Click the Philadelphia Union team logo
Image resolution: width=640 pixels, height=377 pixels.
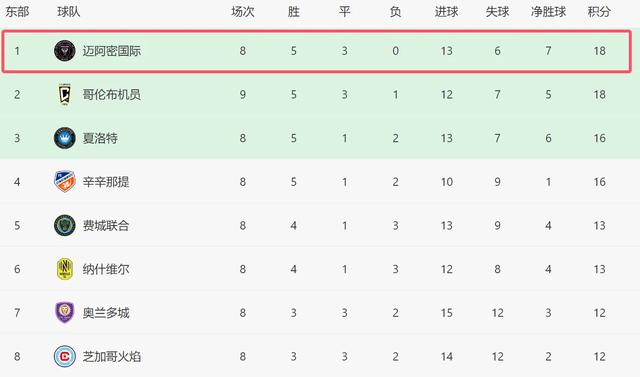click(64, 225)
